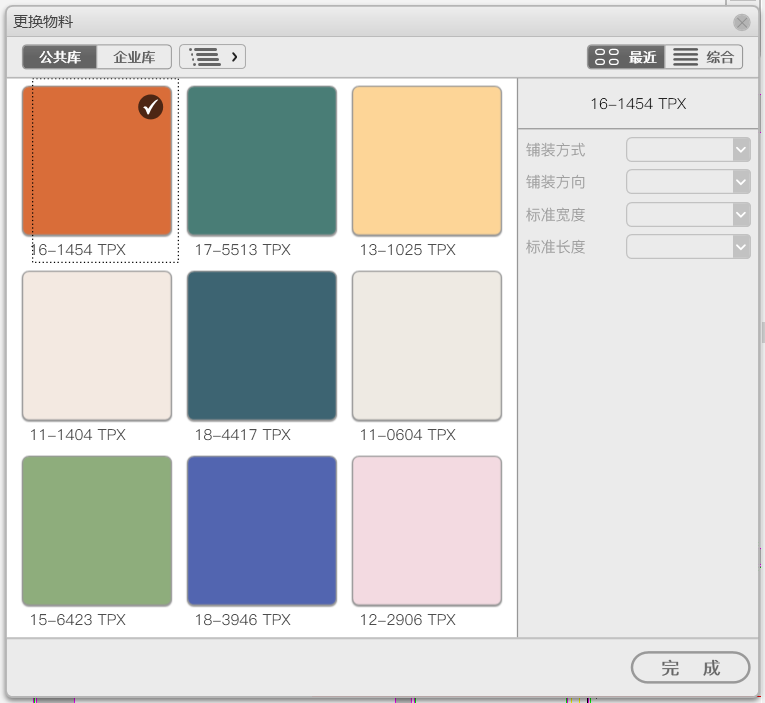
Task: Select the violet-blue 18-3946 TPX swatch
Action: pos(262,531)
